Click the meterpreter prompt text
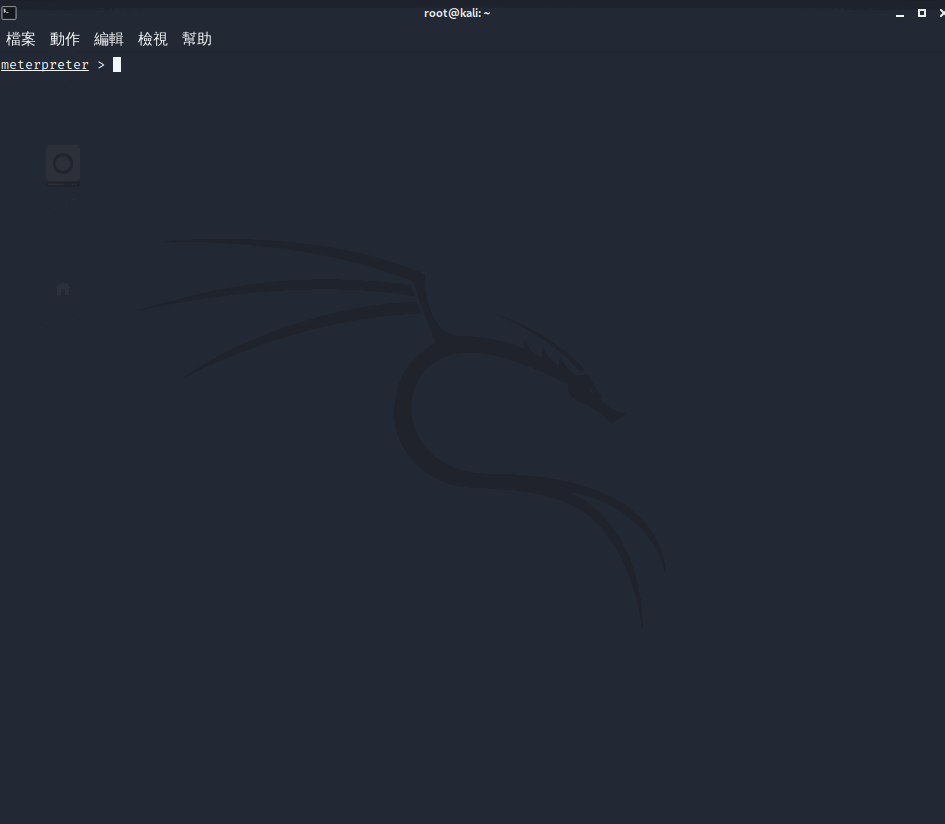 45,64
